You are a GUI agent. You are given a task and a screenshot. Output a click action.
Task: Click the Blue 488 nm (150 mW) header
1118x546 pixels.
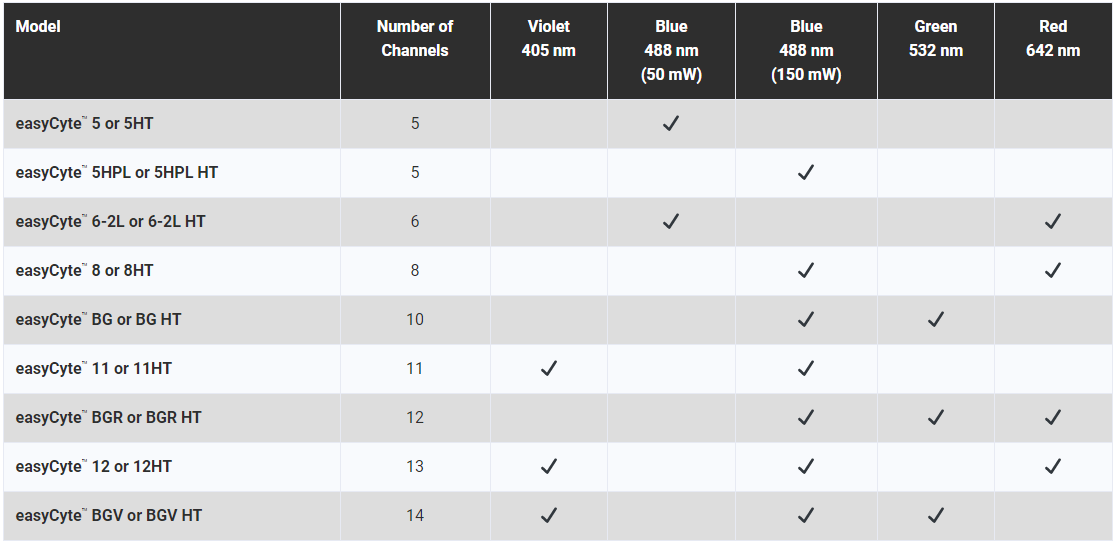pos(806,51)
